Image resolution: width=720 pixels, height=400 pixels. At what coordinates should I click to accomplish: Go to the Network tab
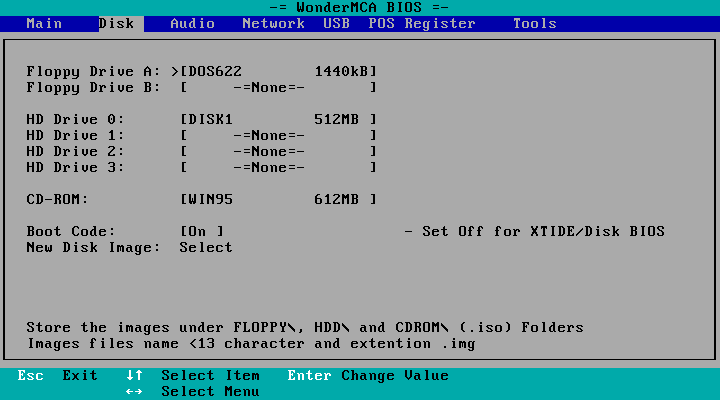[x=273, y=23]
